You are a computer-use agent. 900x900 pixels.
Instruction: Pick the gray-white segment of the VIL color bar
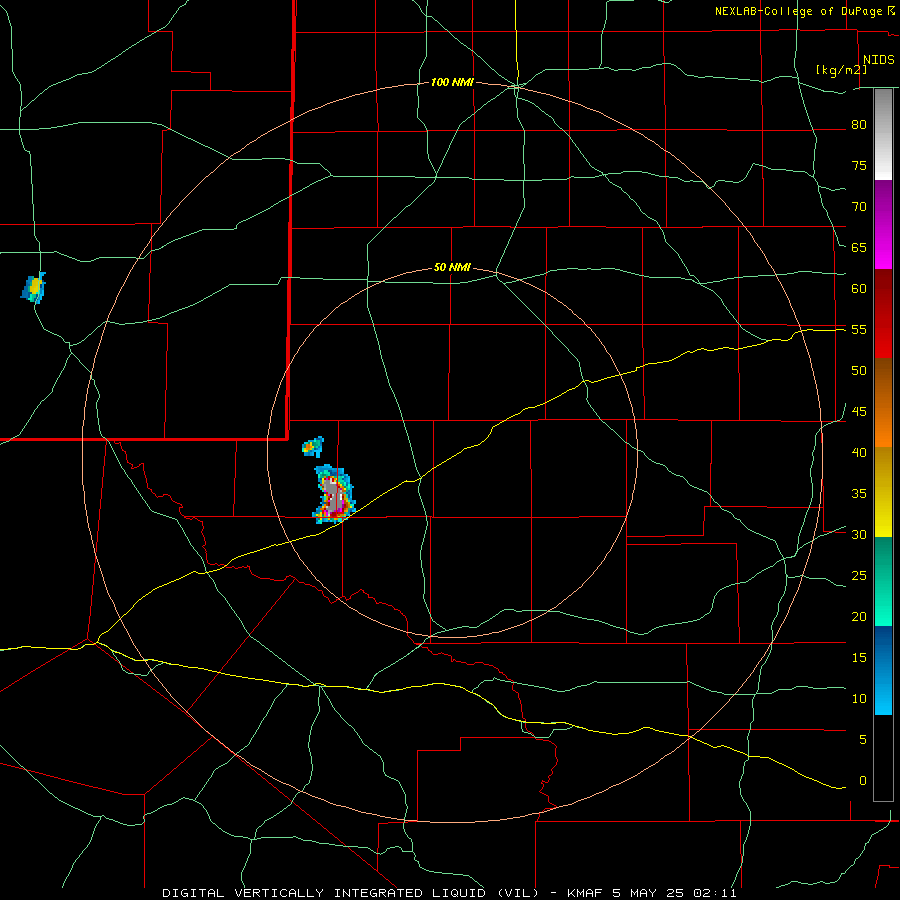(x=883, y=135)
